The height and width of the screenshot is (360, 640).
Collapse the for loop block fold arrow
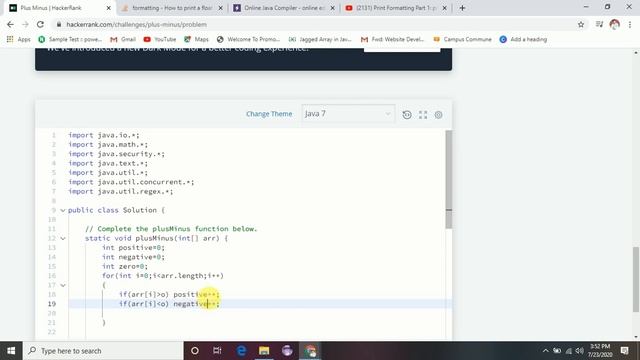tap(63, 285)
